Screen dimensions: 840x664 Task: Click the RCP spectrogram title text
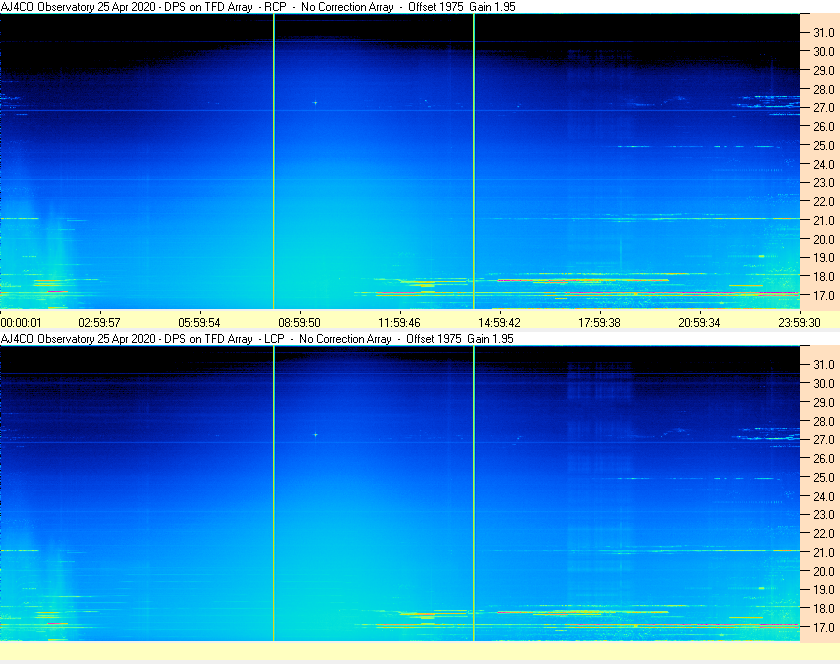point(258,7)
